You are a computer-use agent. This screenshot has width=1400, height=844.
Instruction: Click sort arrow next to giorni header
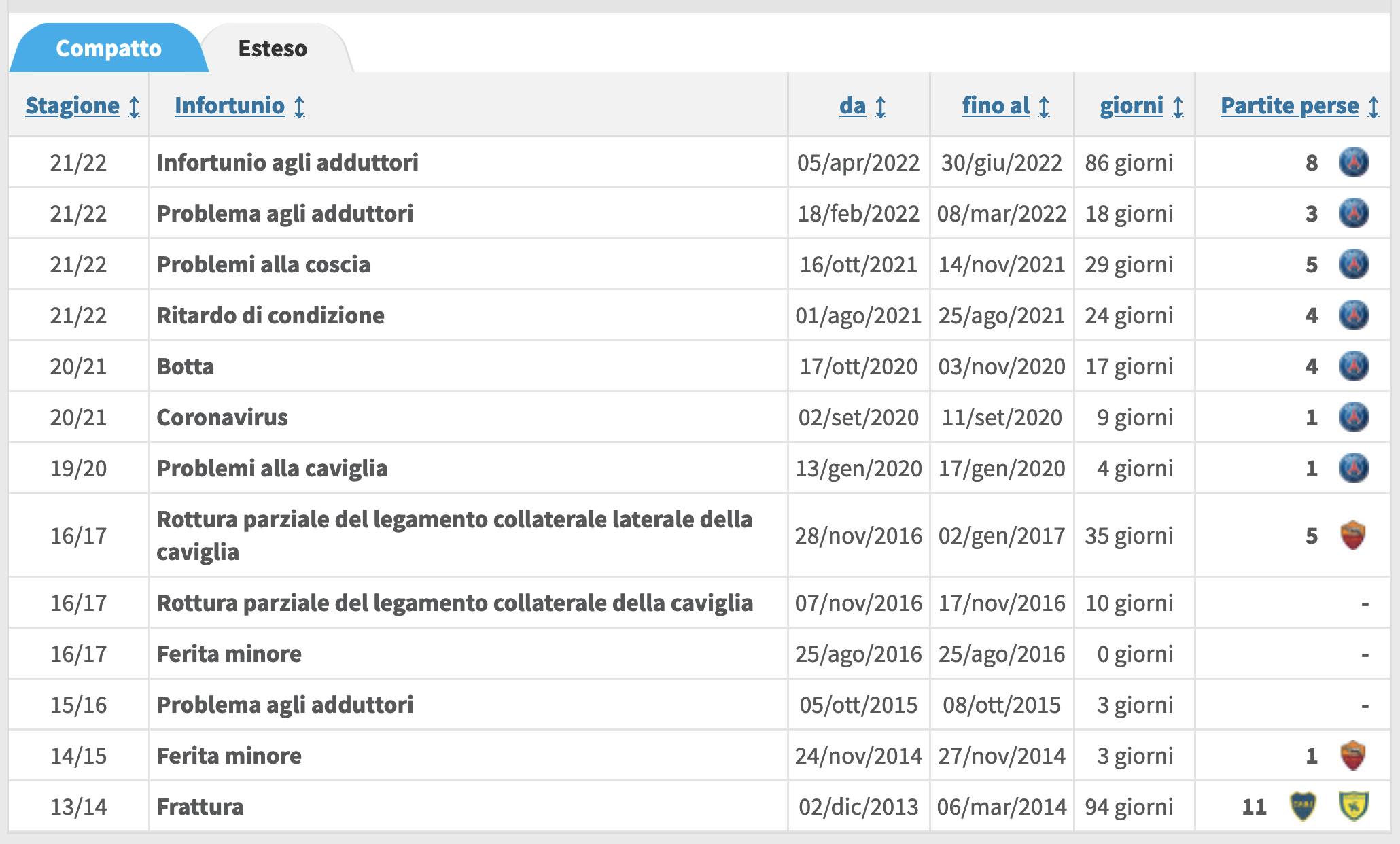pyautogui.click(x=1178, y=107)
